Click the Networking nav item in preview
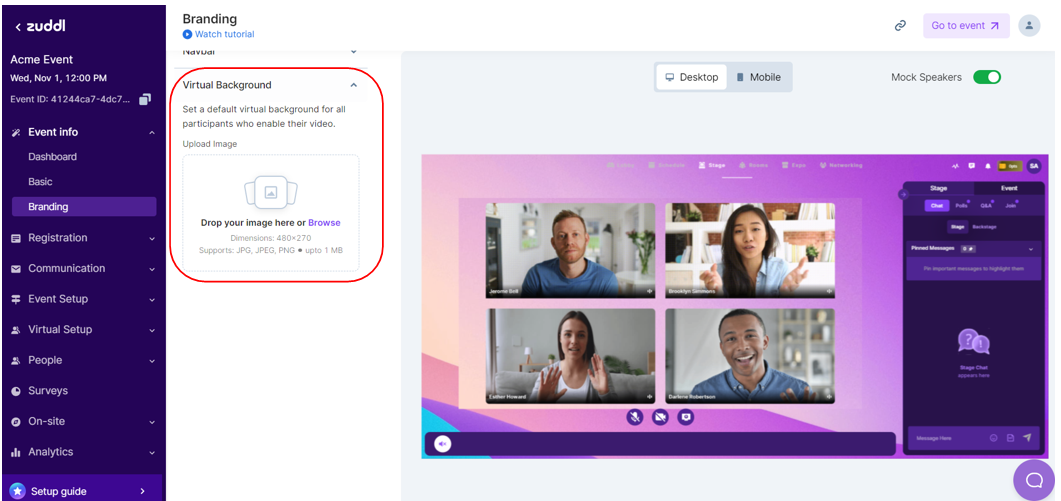 click(x=841, y=165)
